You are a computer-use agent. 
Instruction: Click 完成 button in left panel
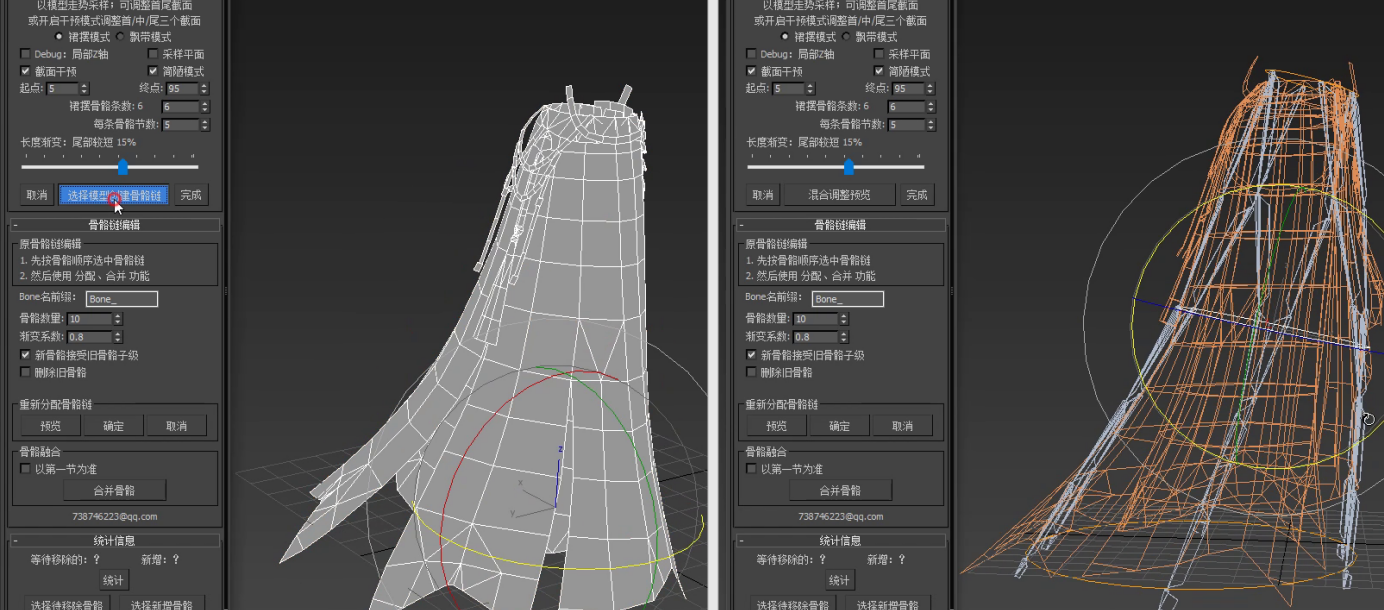[x=191, y=195]
